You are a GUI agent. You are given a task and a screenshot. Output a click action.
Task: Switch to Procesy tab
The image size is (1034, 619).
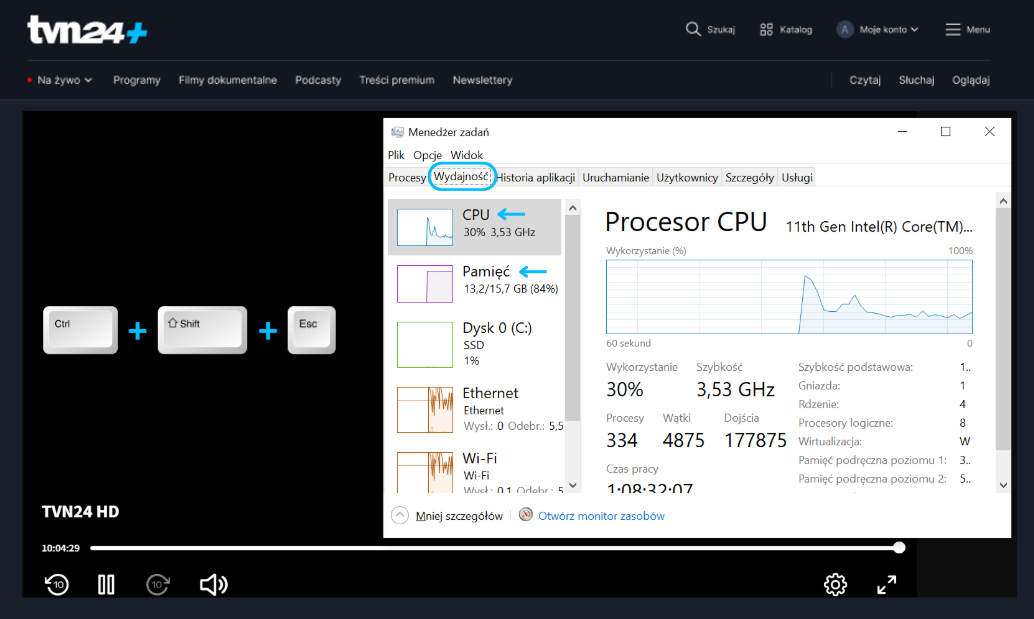coord(407,177)
